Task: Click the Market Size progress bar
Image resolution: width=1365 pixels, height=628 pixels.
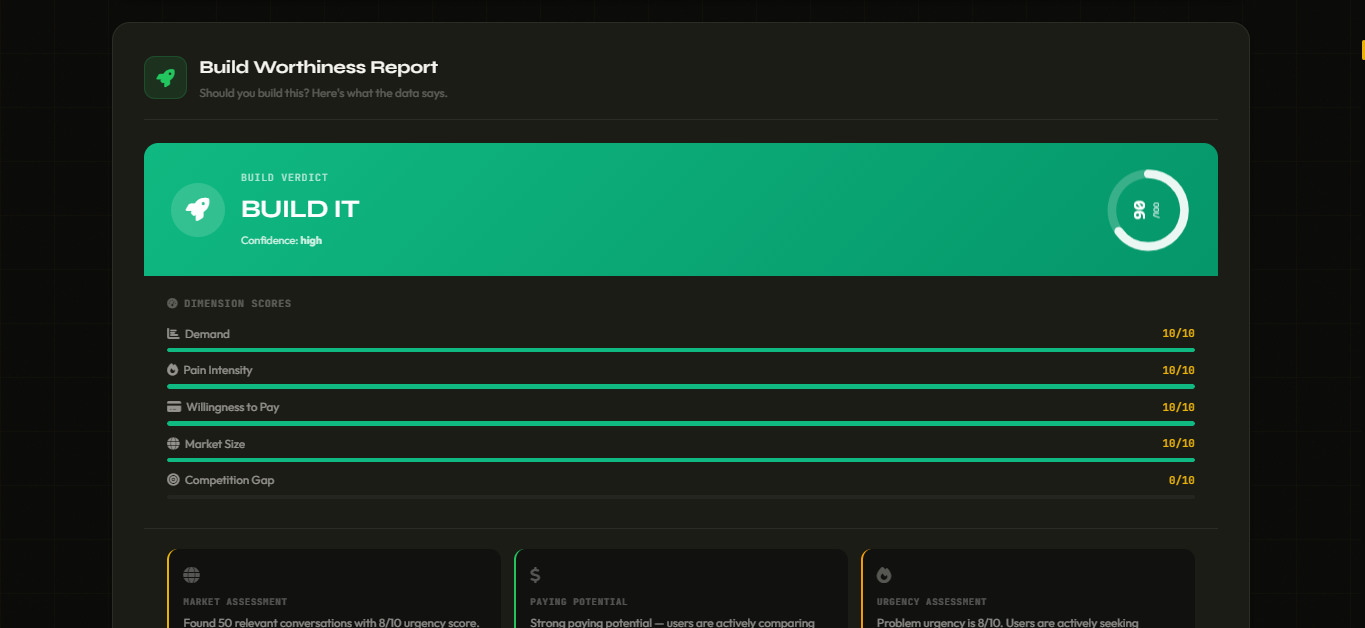Action: coord(681,460)
